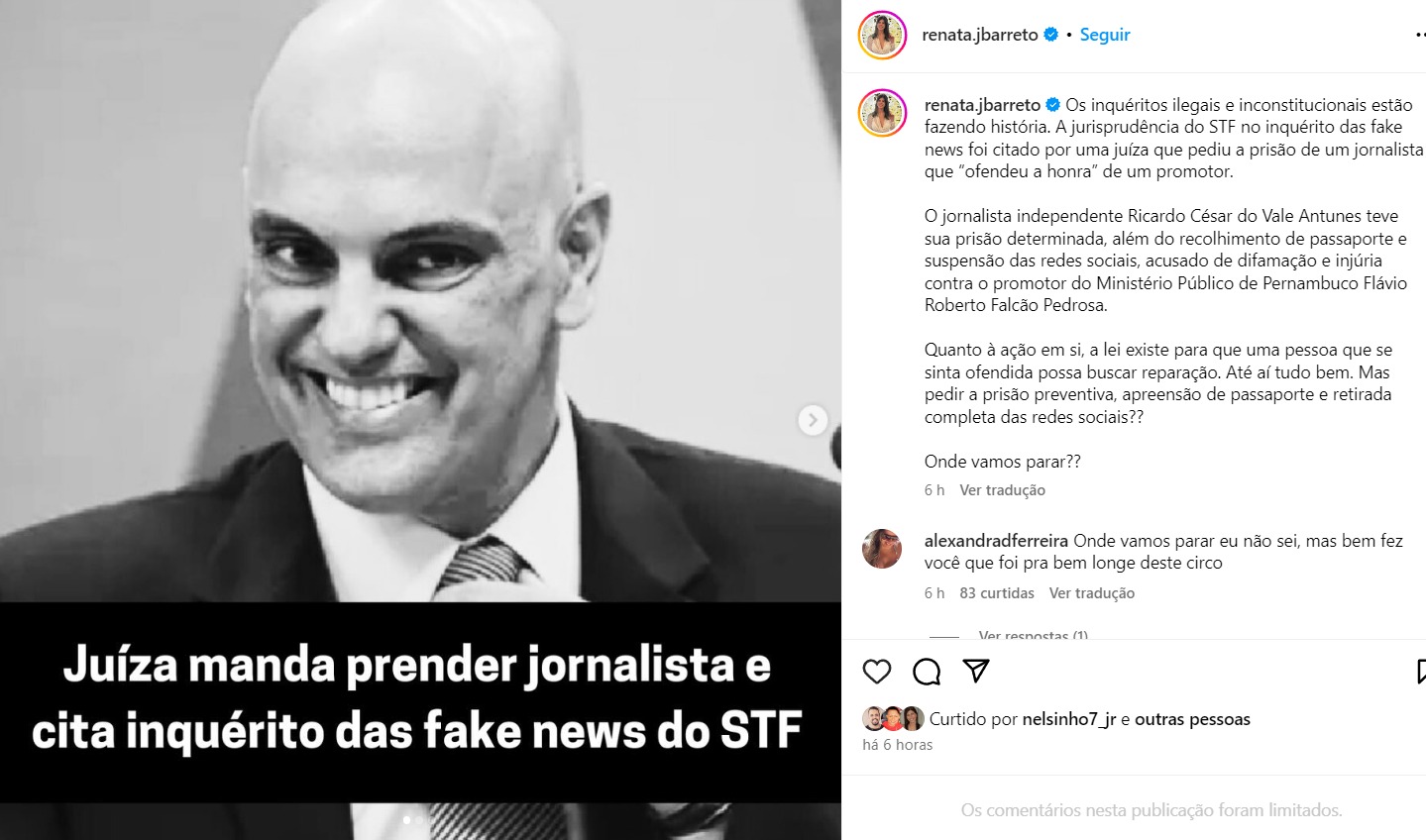Select the second carousel dot indicator
This screenshot has width=1426, height=840.
coord(419,820)
